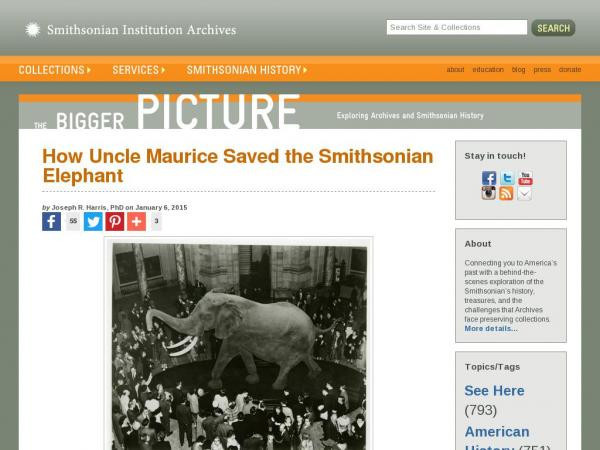Screen dimensions: 600x450
Task: Share the article on Twitter
Action: click(x=93, y=222)
